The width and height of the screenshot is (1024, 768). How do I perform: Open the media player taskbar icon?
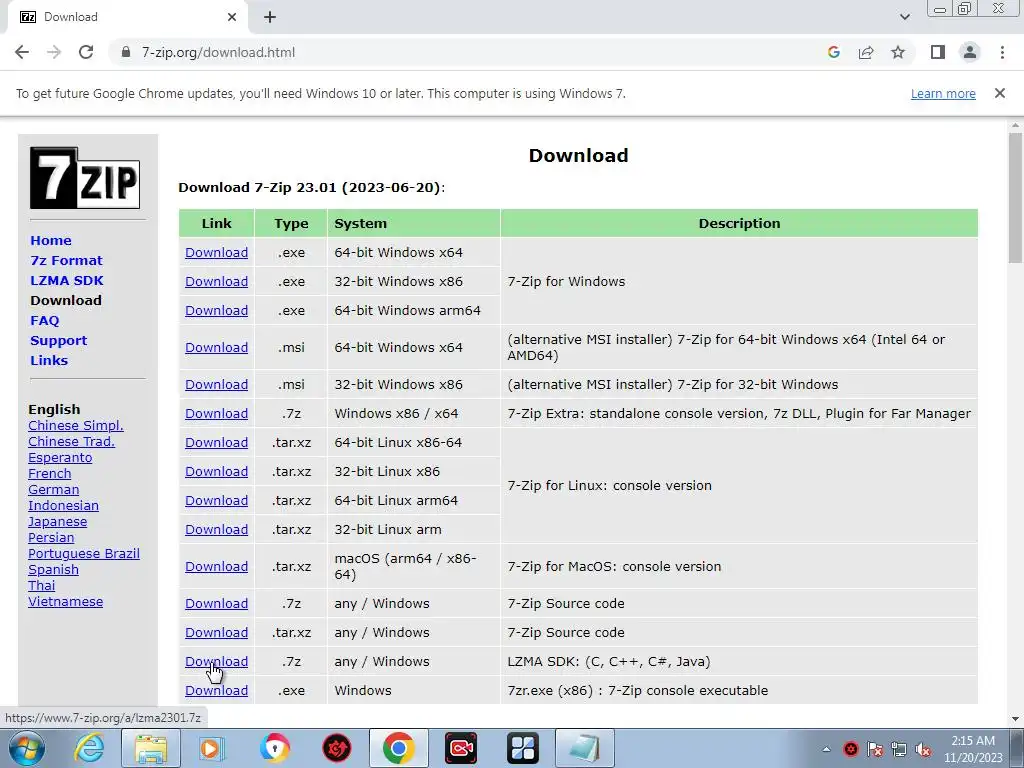pos(212,748)
